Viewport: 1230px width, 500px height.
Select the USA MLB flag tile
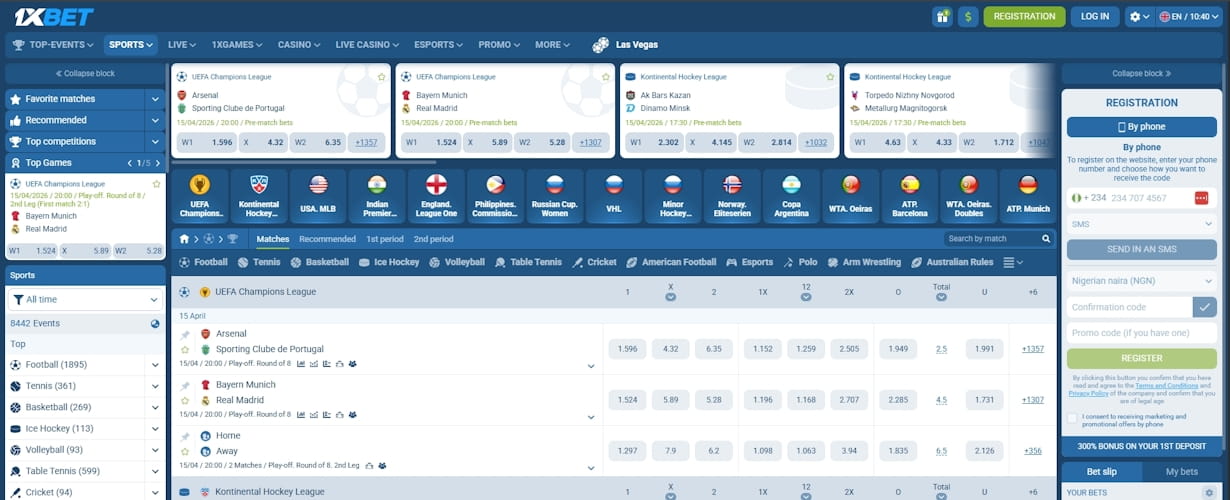tap(319, 196)
